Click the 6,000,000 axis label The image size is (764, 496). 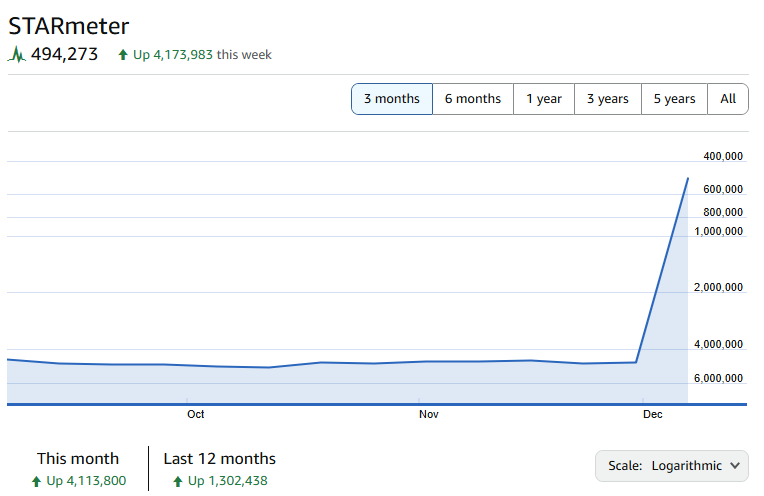719,378
